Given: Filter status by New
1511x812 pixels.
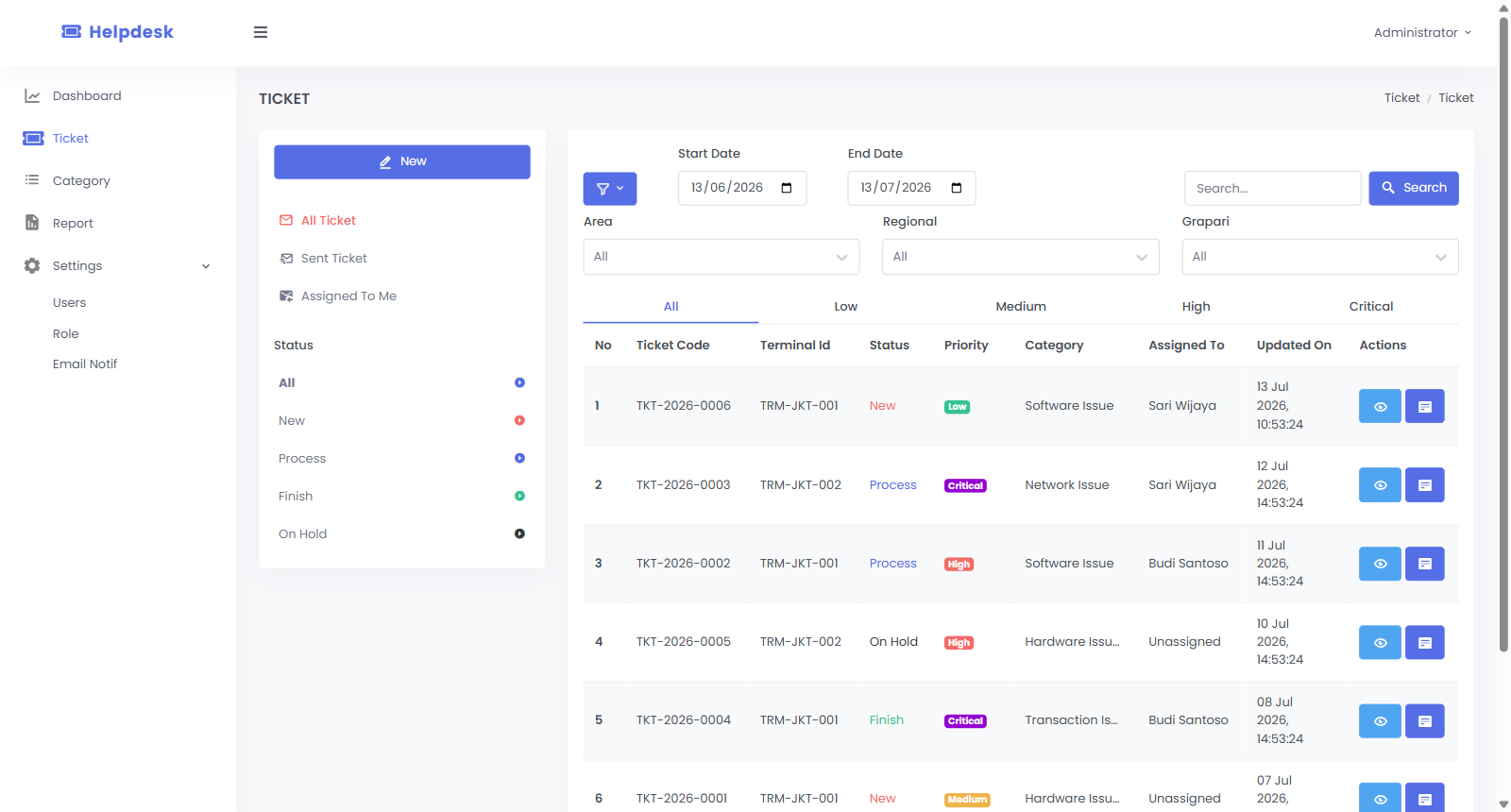Looking at the screenshot, I should [401, 420].
